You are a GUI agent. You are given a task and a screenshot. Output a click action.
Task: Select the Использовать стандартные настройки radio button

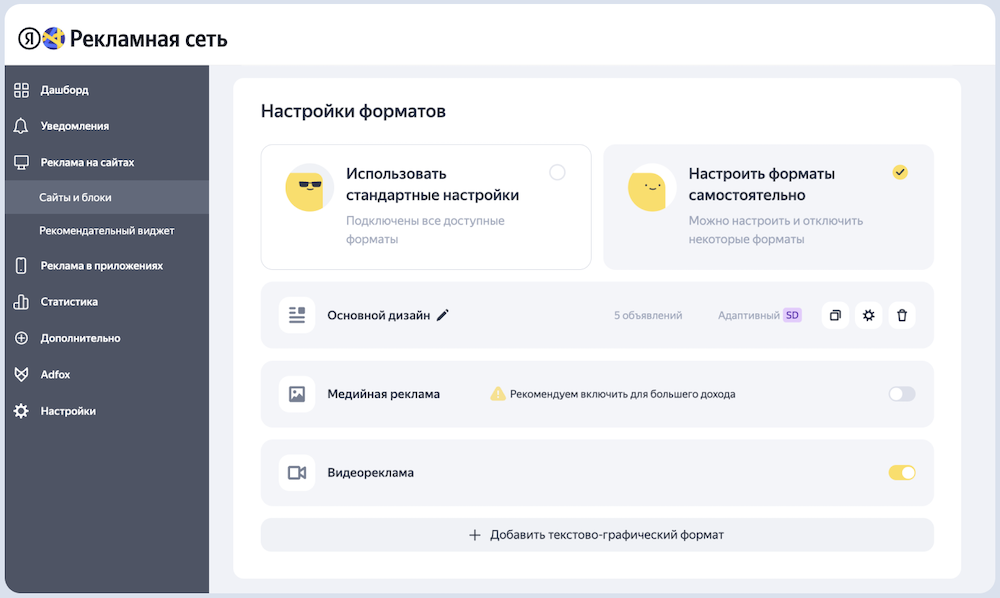(557, 172)
